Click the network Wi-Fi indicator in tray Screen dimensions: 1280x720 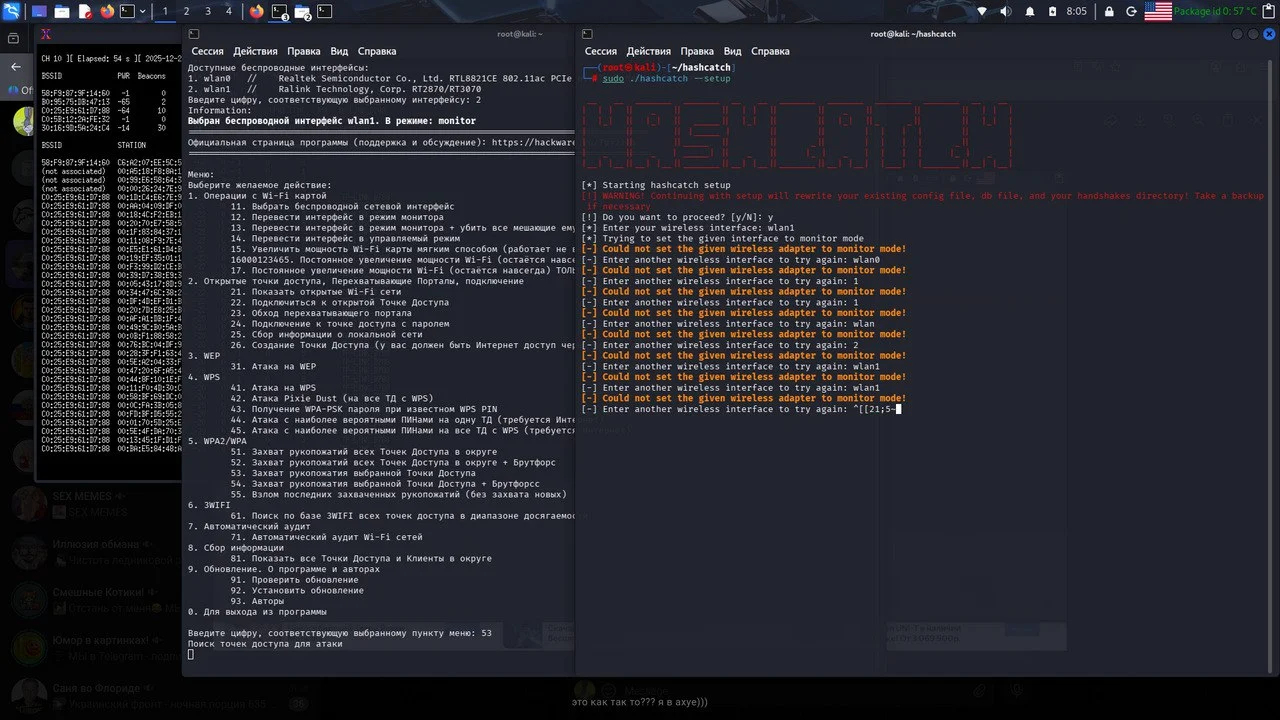click(982, 12)
